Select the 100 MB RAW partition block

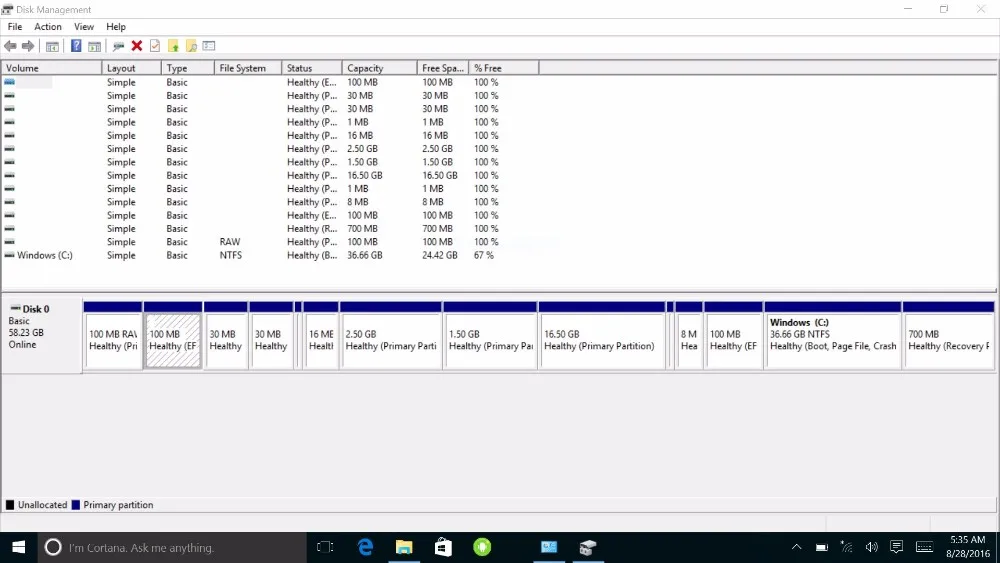[x=113, y=335]
